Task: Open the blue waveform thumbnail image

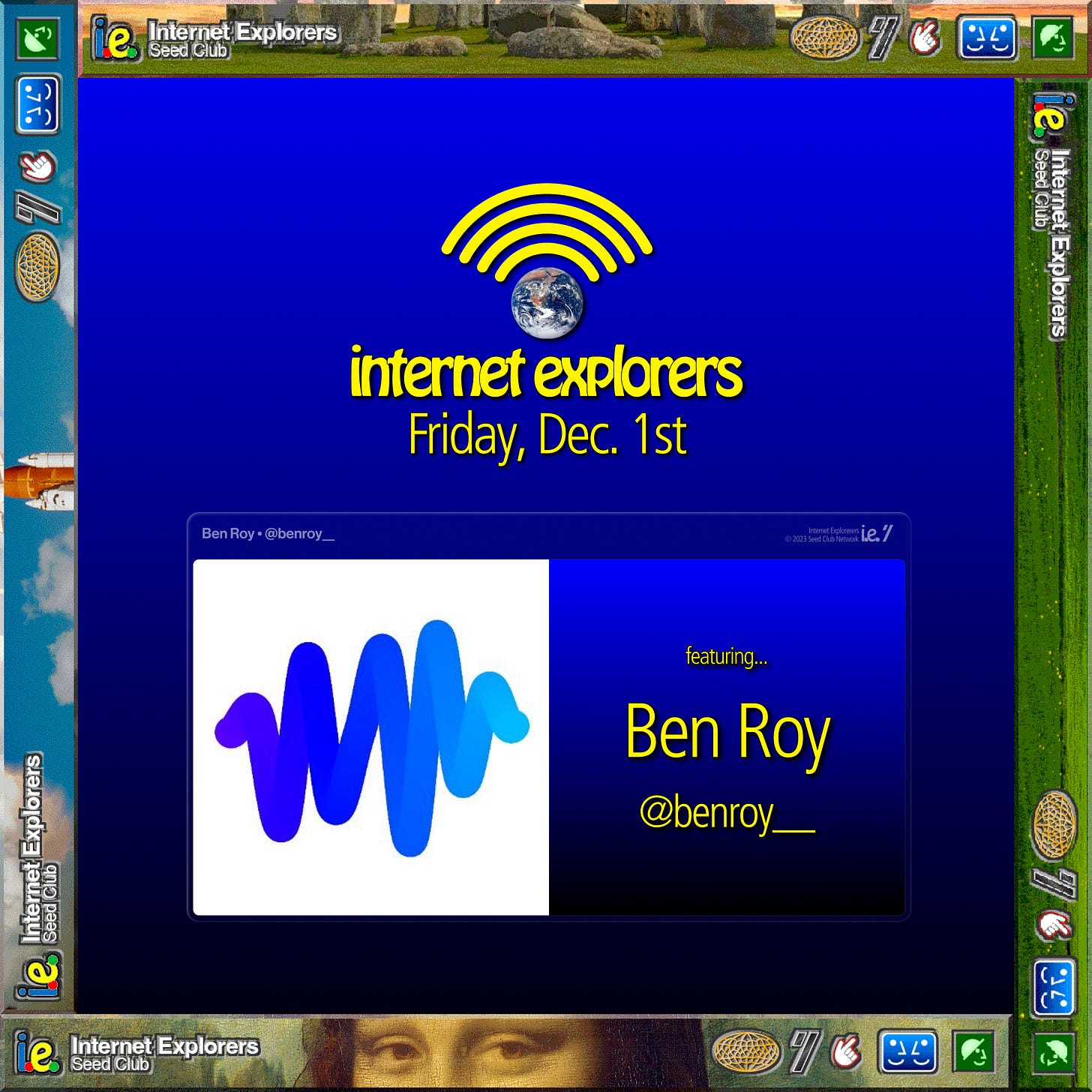Action: click(x=371, y=737)
